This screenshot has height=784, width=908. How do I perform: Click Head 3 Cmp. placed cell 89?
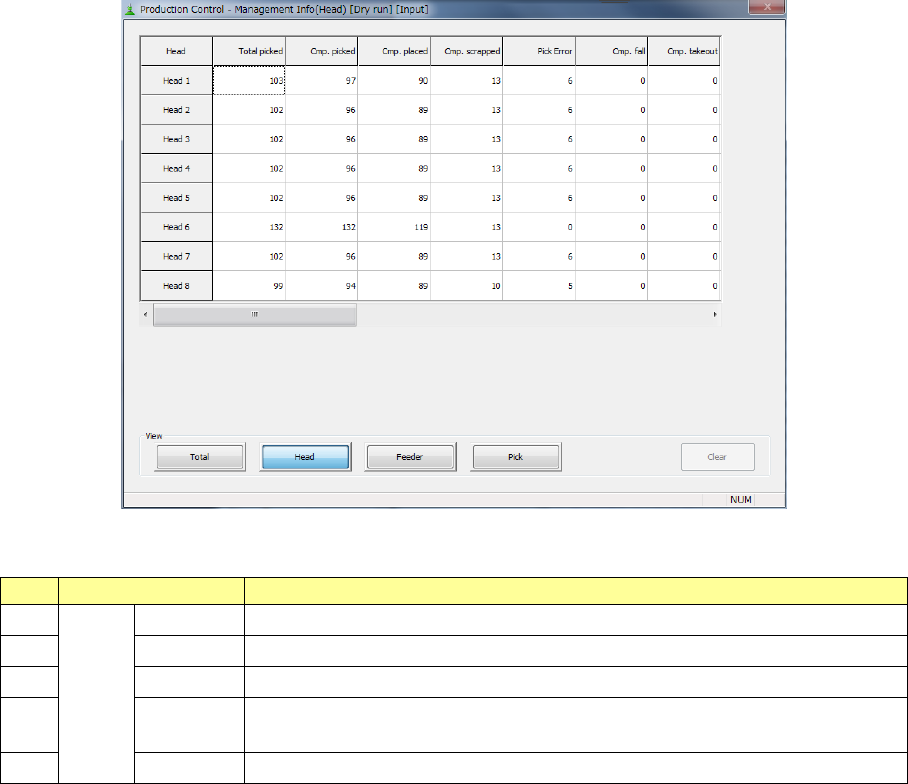394,139
